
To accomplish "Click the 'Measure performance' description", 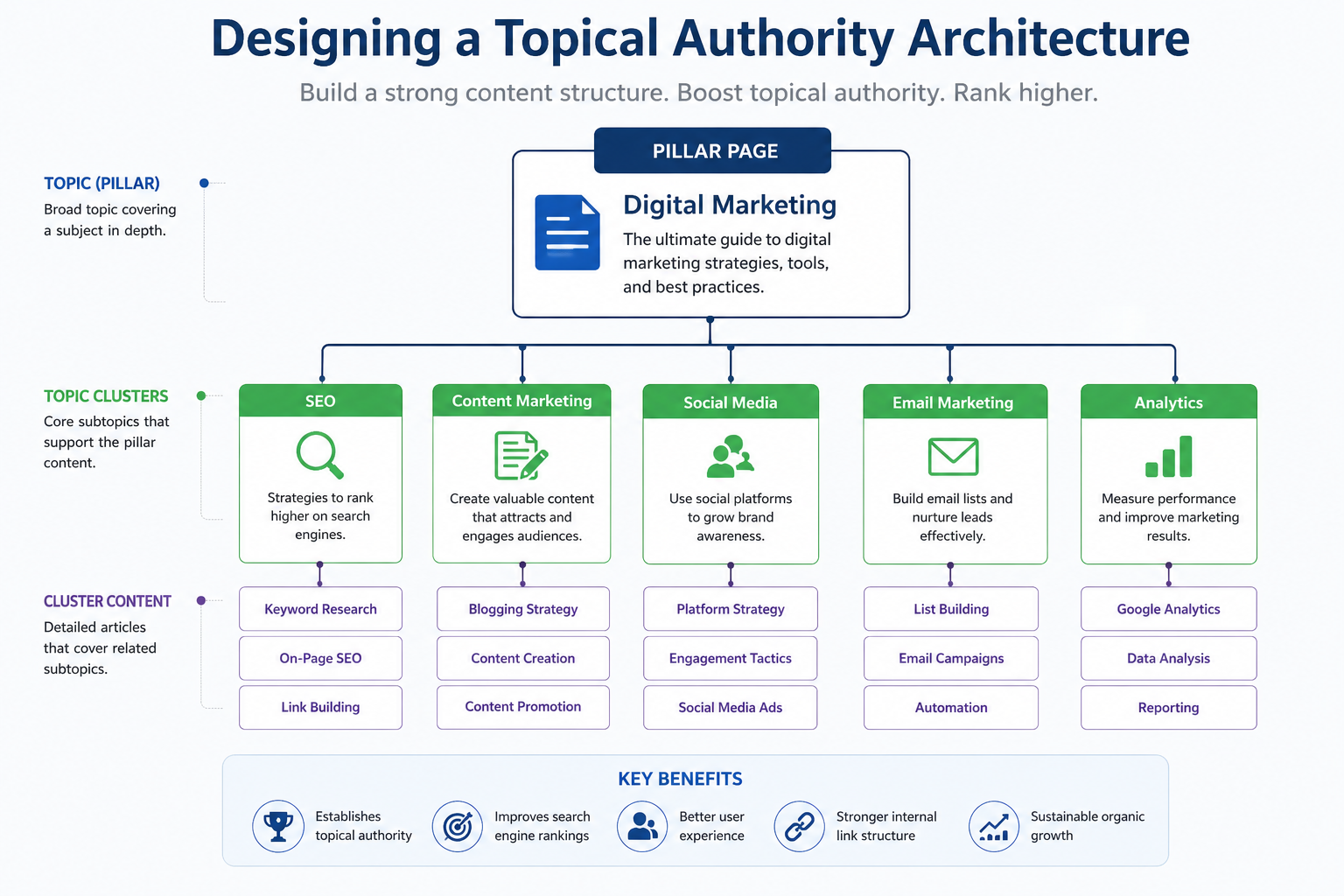I will (x=1169, y=517).
